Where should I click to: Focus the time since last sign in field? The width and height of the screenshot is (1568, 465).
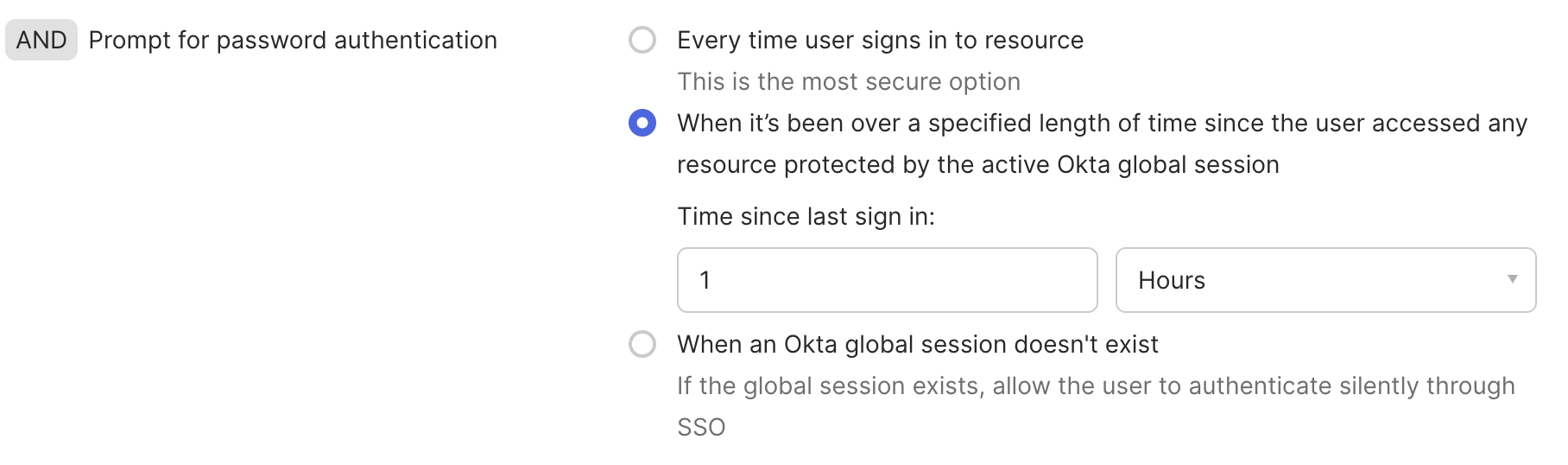[887, 280]
